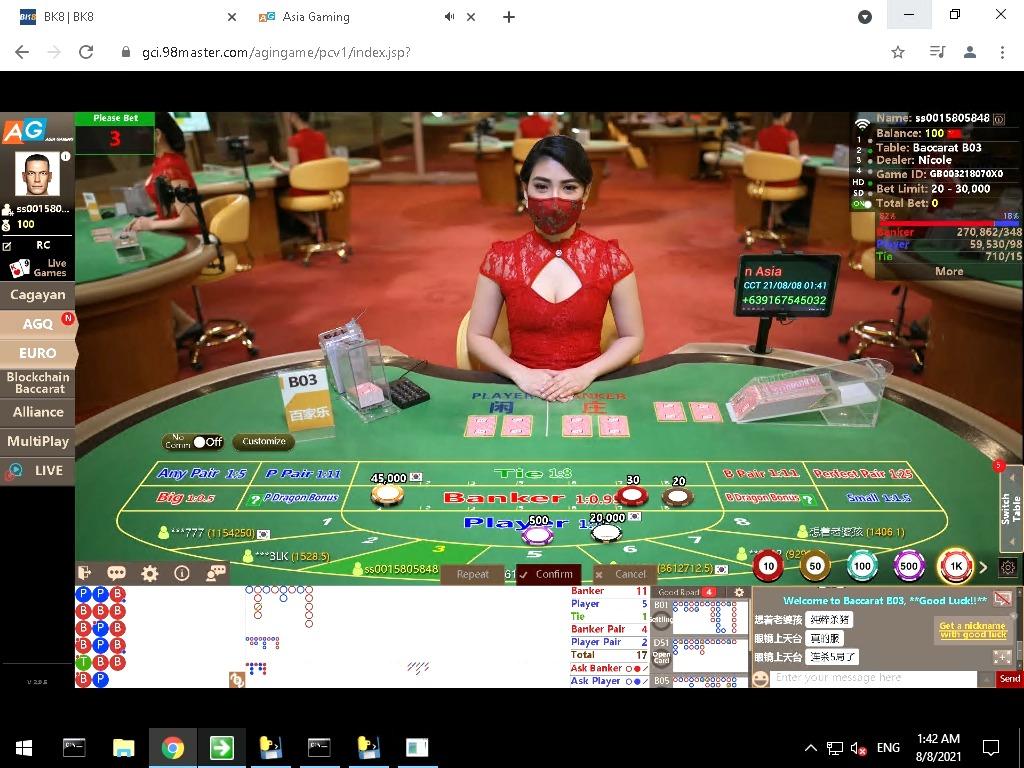Screen dimensions: 1024x768
Task: Click the expand chat window icon
Action: (x=1002, y=657)
